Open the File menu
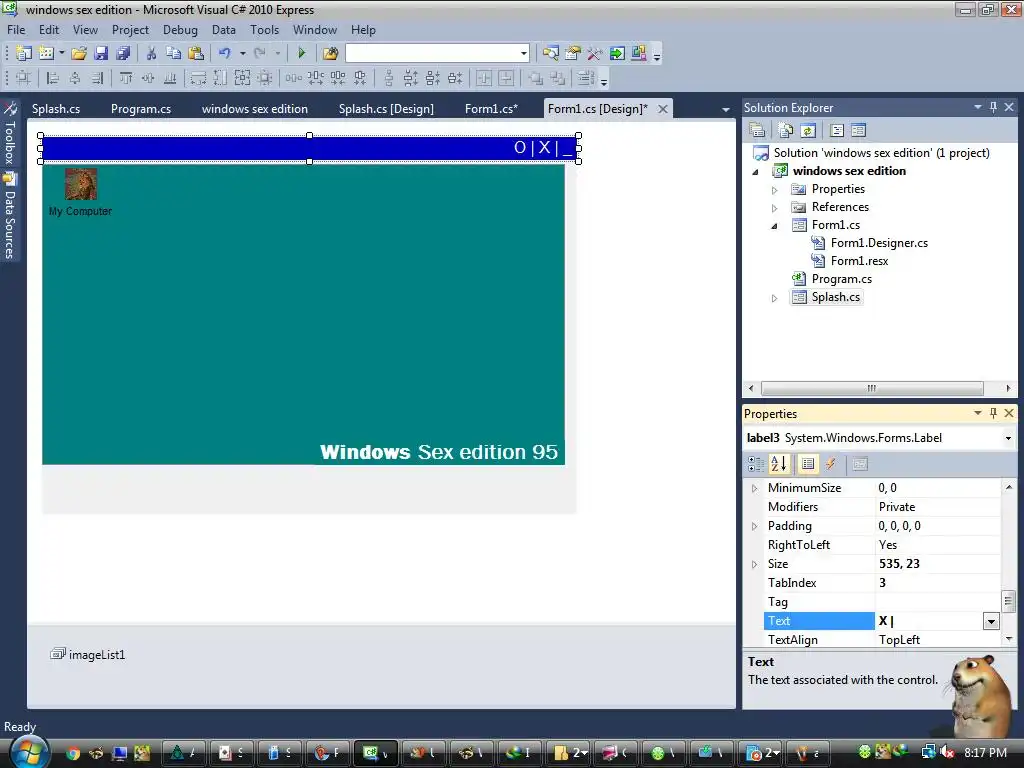The image size is (1024, 768). 16,30
